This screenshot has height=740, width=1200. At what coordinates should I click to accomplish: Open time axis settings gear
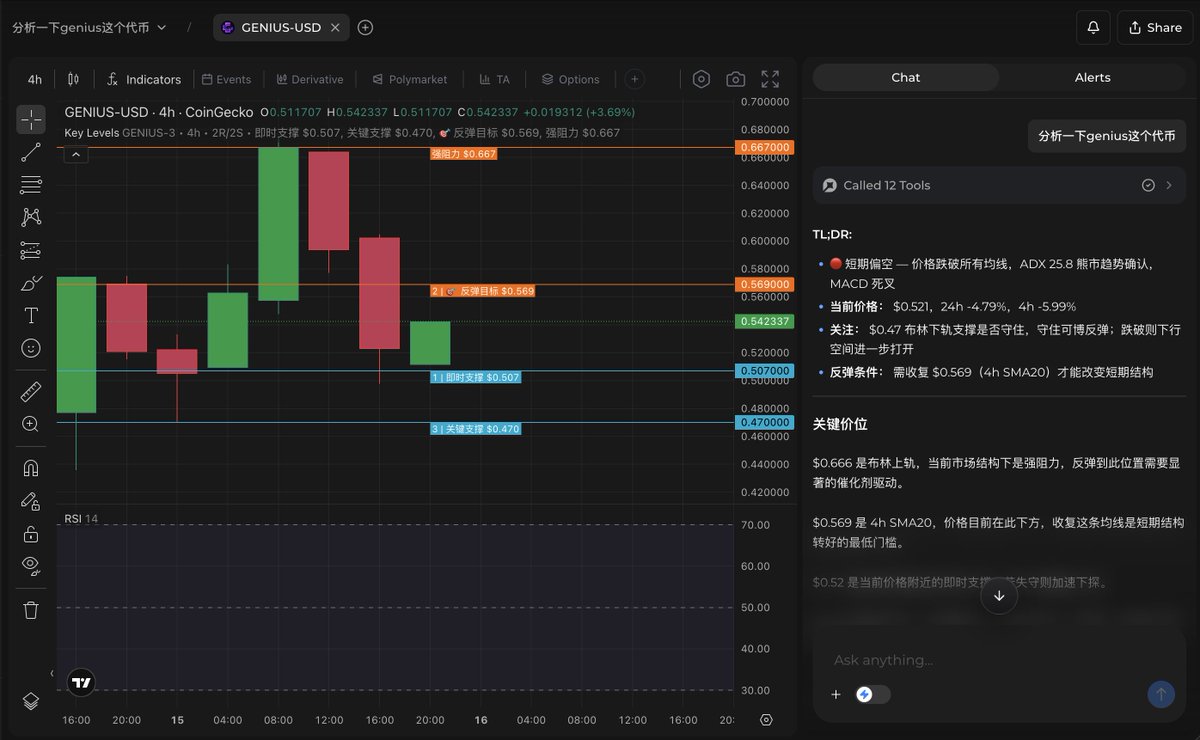pos(766,720)
